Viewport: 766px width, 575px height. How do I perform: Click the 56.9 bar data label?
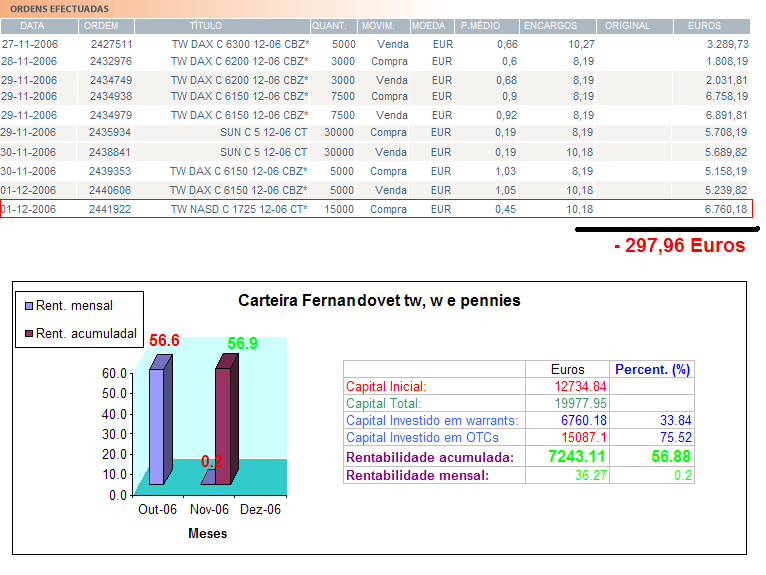click(242, 343)
